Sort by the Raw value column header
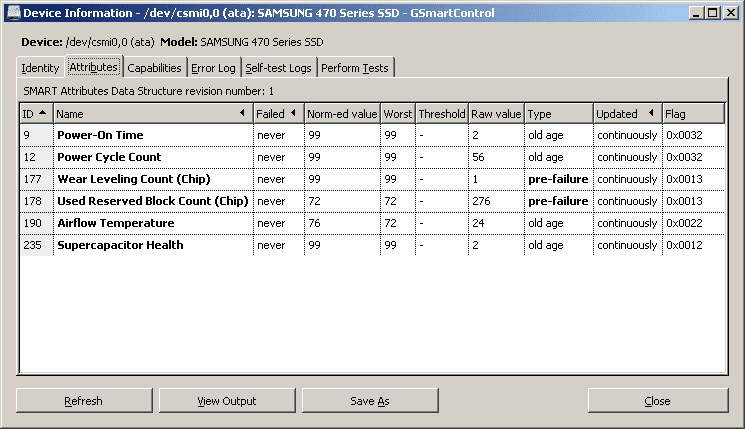The image size is (745, 429). point(496,114)
